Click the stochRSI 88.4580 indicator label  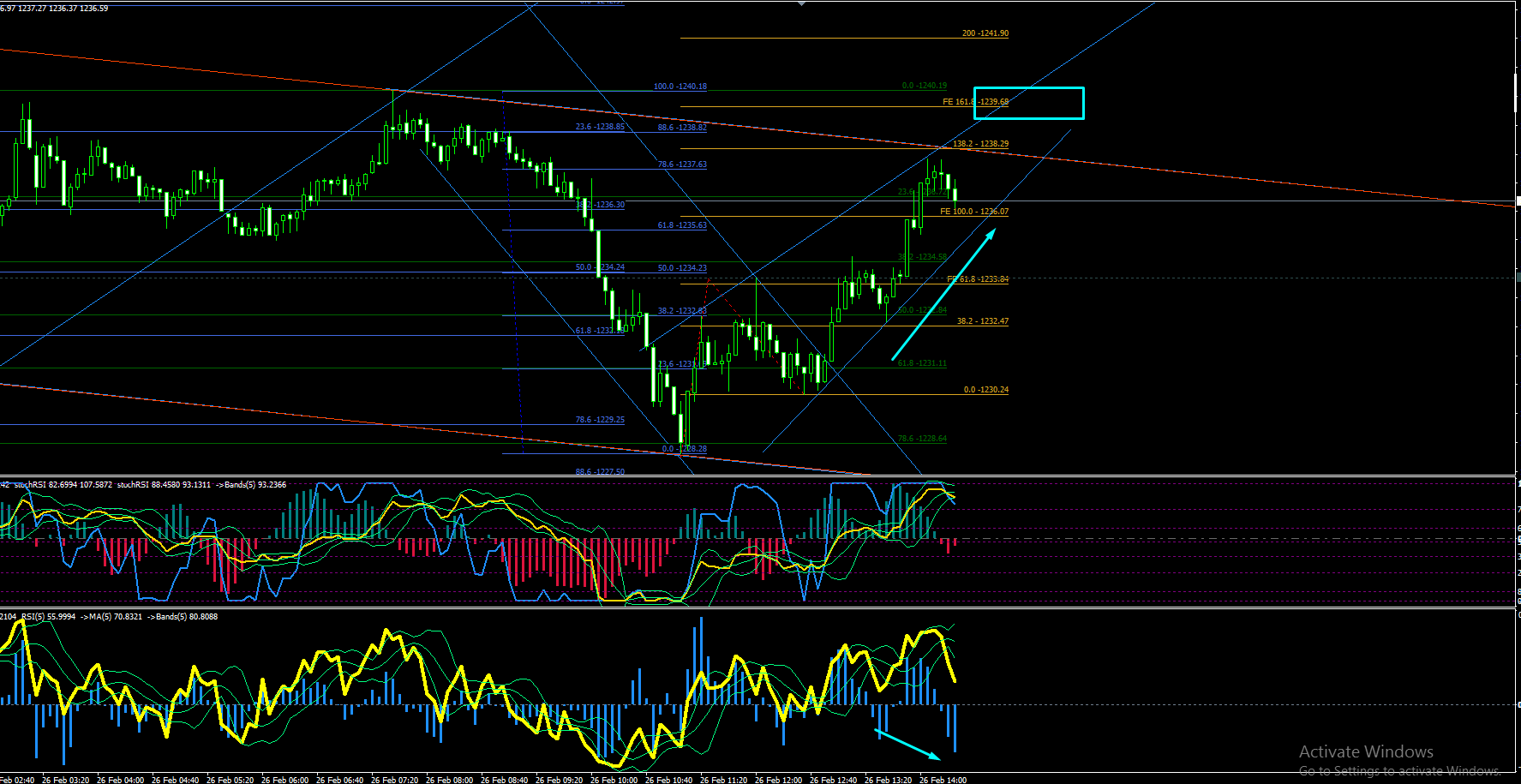pyautogui.click(x=164, y=485)
